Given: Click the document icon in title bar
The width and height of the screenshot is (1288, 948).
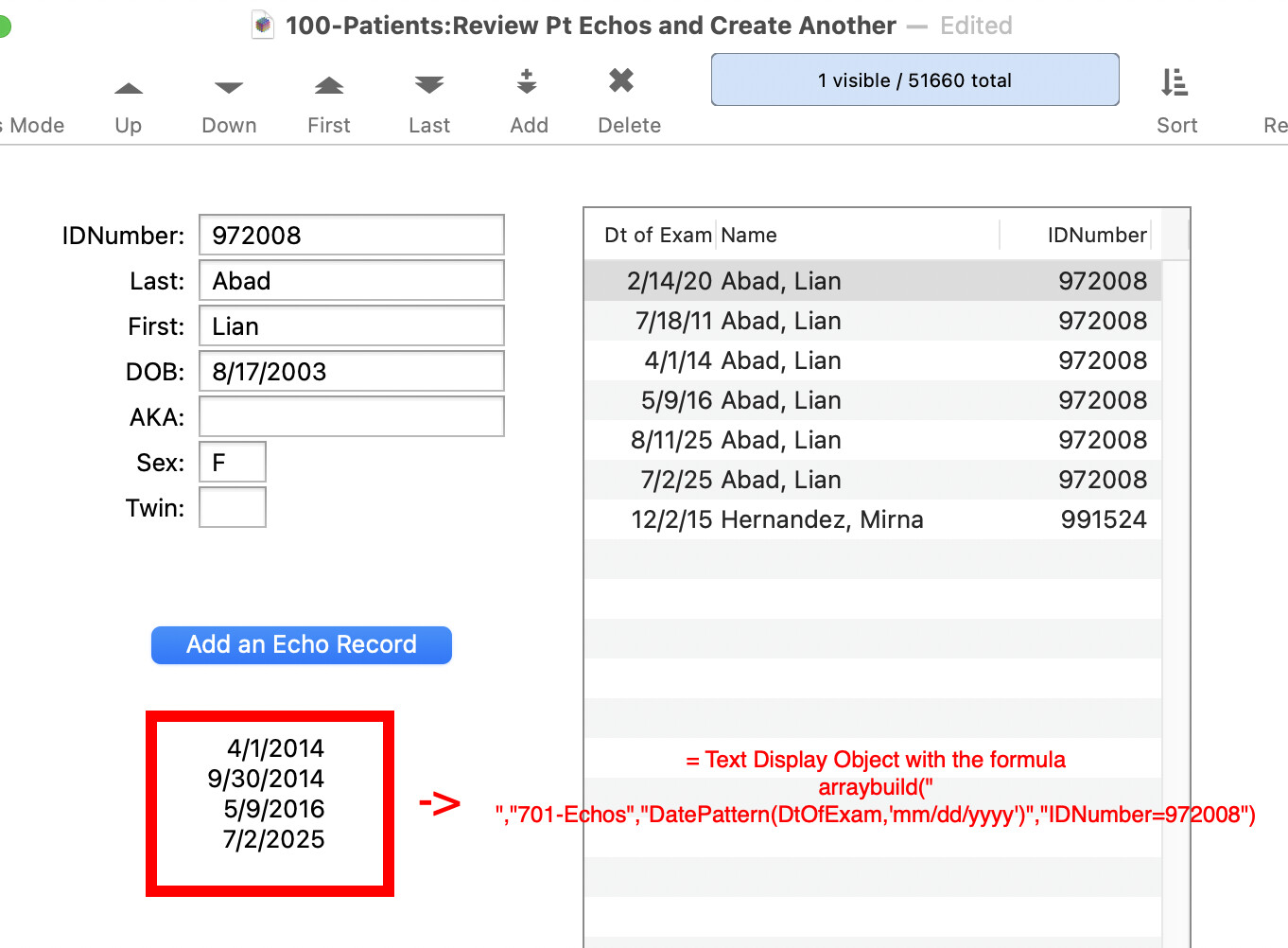Looking at the screenshot, I should 263,26.
